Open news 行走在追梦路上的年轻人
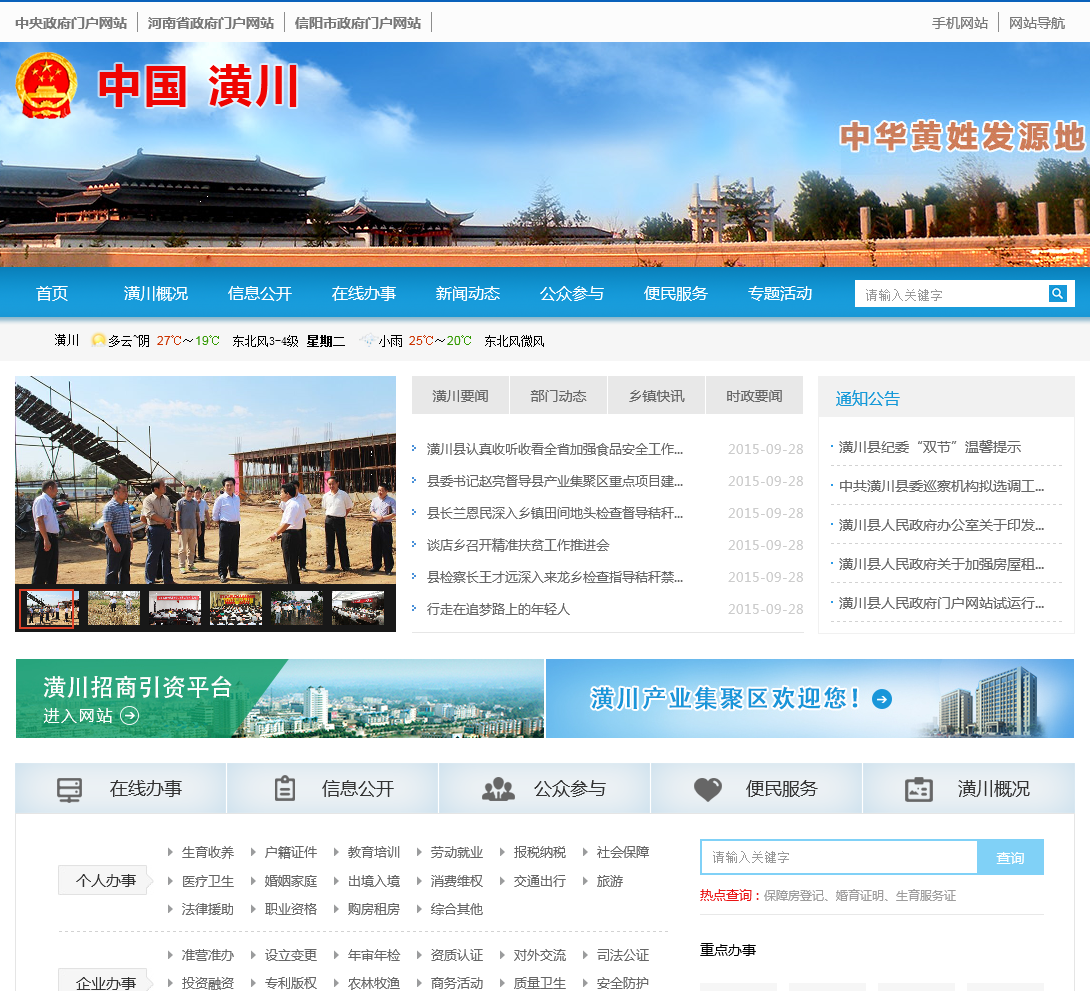1090x991 pixels. 498,609
